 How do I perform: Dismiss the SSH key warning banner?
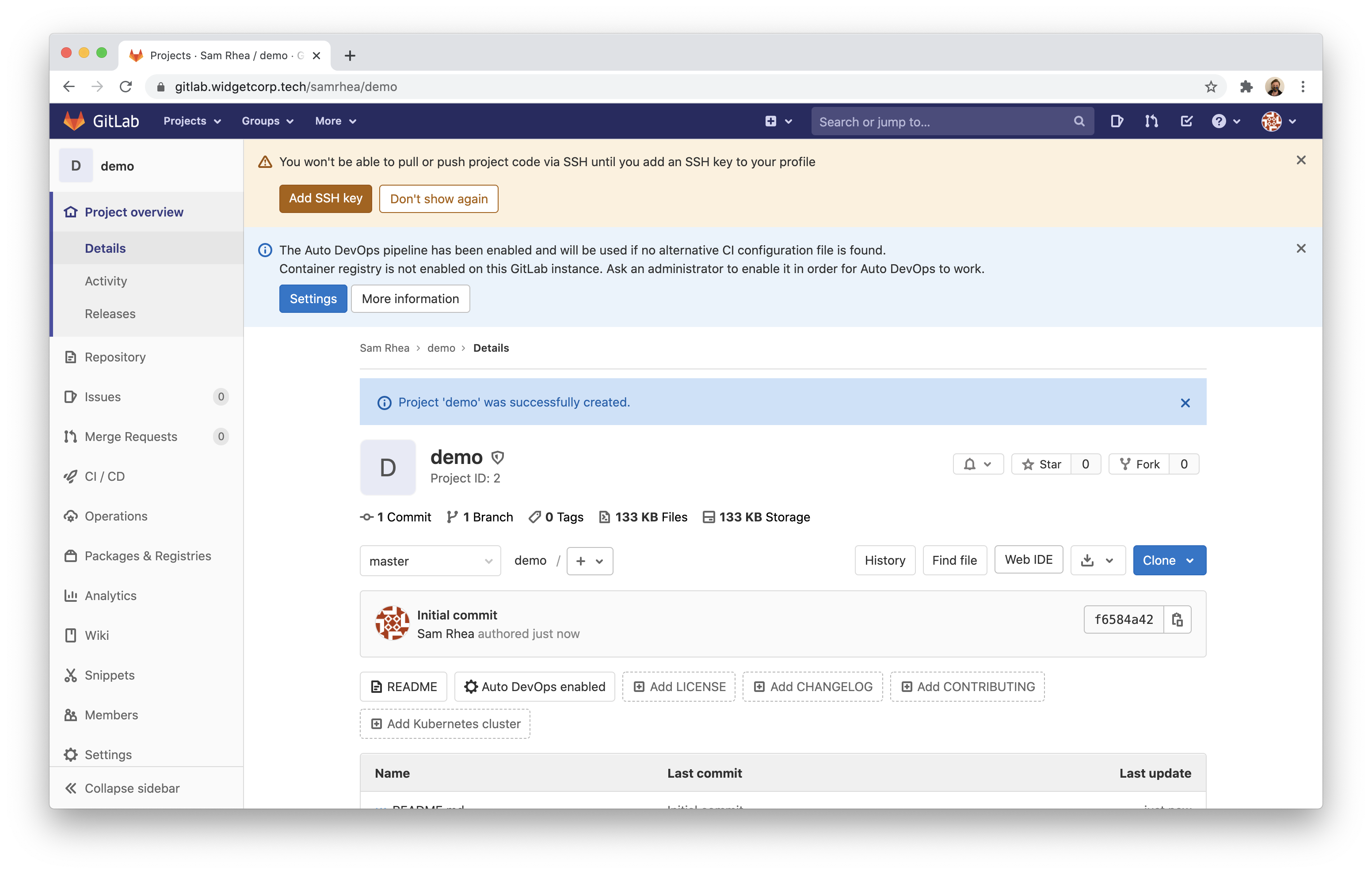click(1301, 160)
